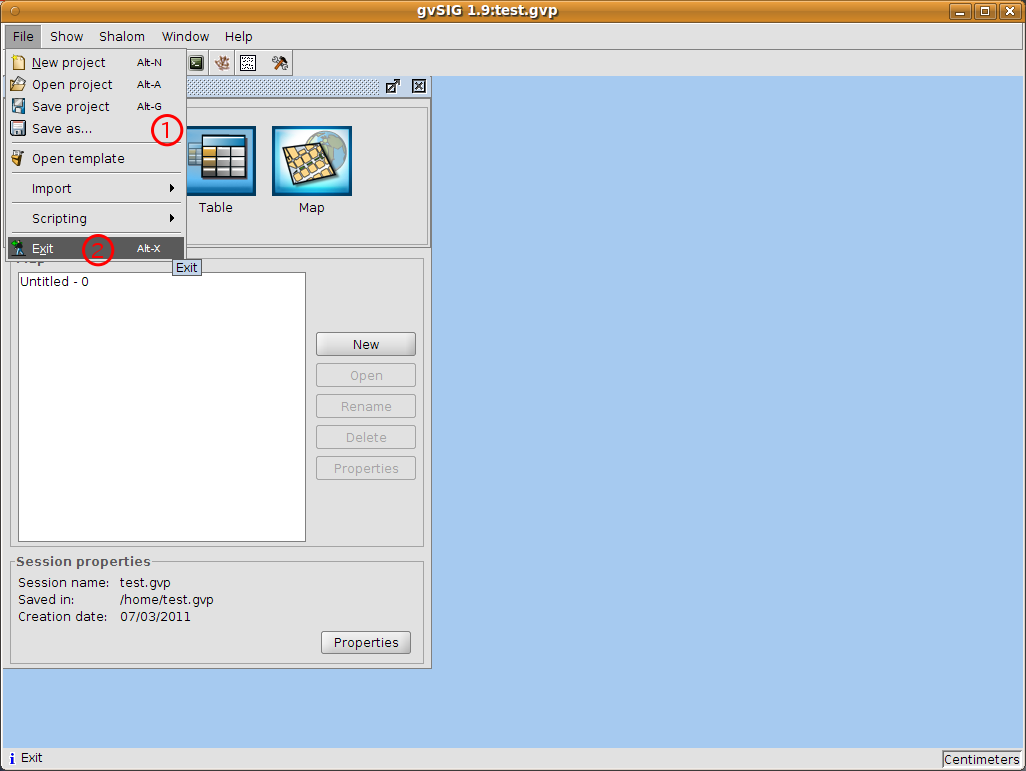Select Save project in the File menu
Image resolution: width=1026 pixels, height=771 pixels.
(70, 106)
